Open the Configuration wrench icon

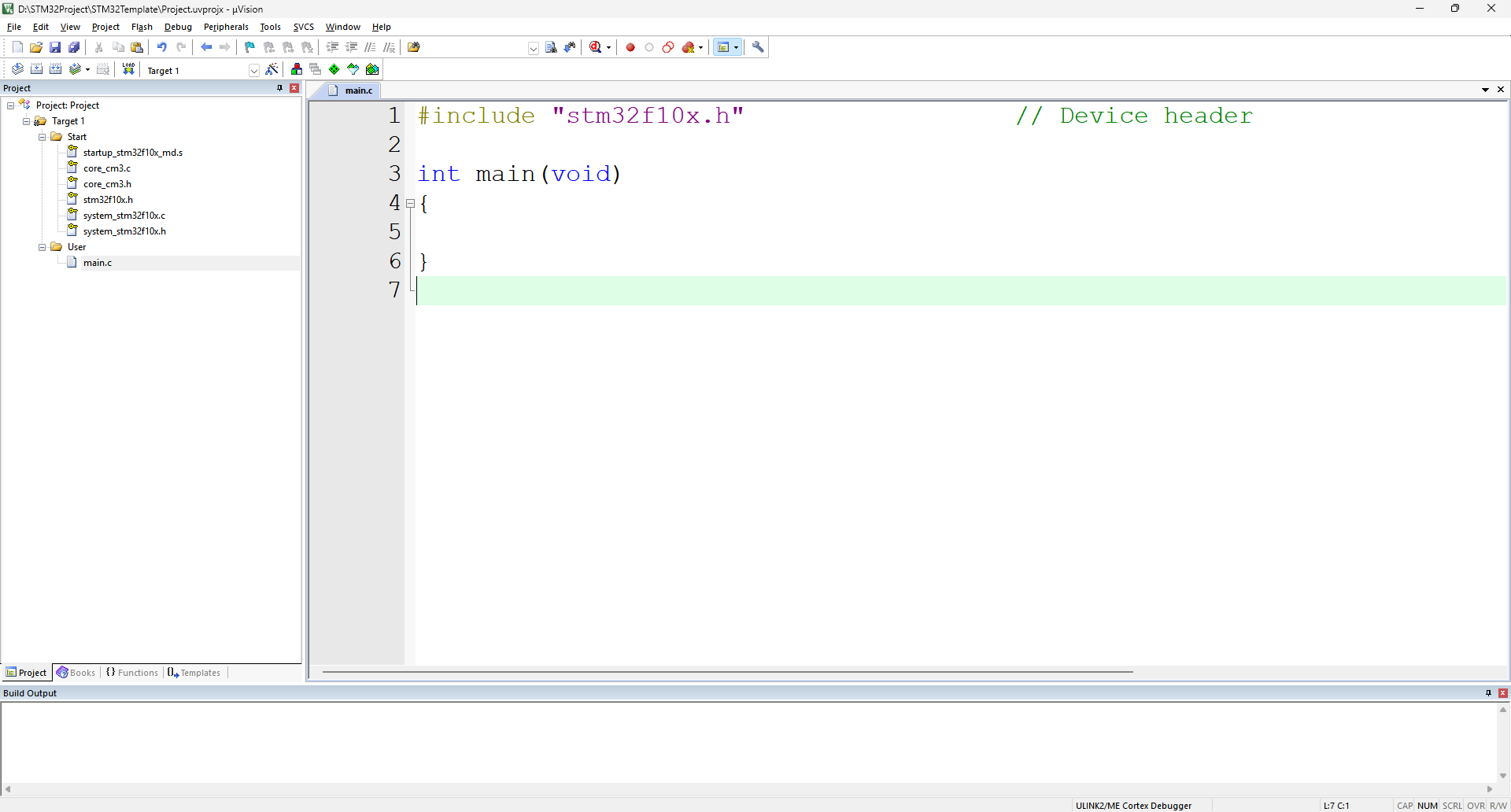coord(758,47)
